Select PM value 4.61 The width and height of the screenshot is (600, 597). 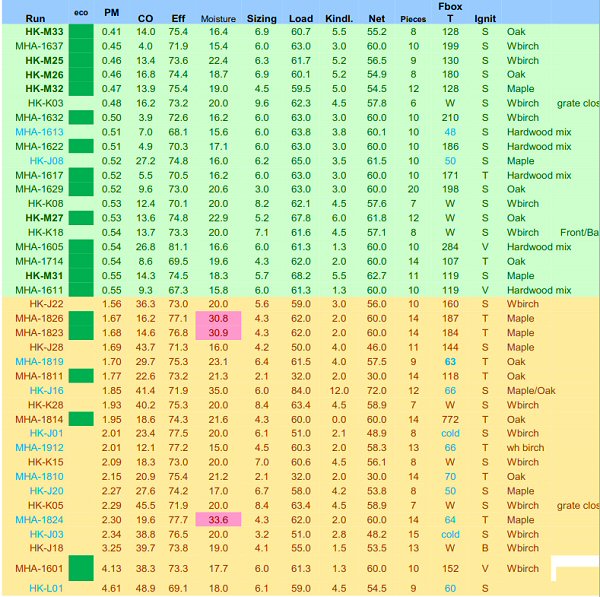pos(112,589)
